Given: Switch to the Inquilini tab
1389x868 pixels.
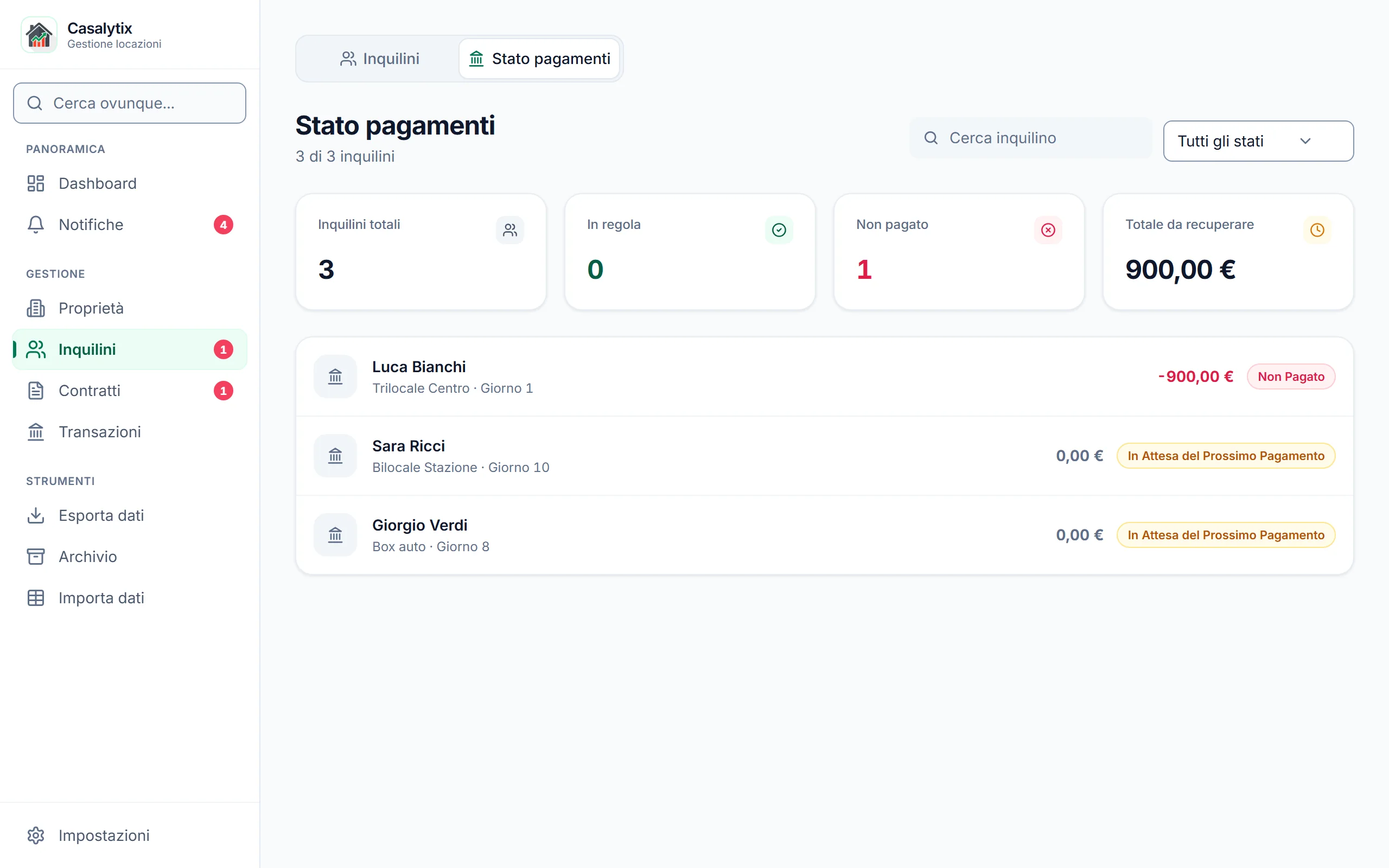Looking at the screenshot, I should coord(379,59).
